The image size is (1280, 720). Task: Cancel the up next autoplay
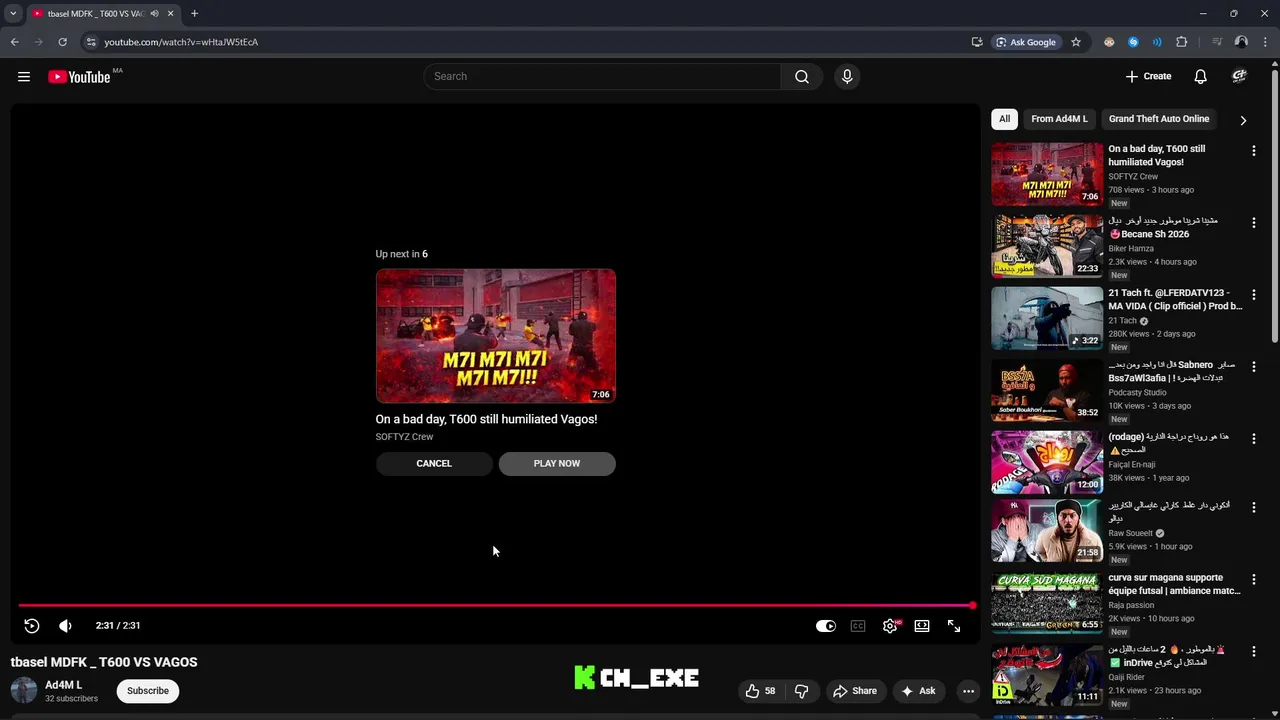(434, 463)
